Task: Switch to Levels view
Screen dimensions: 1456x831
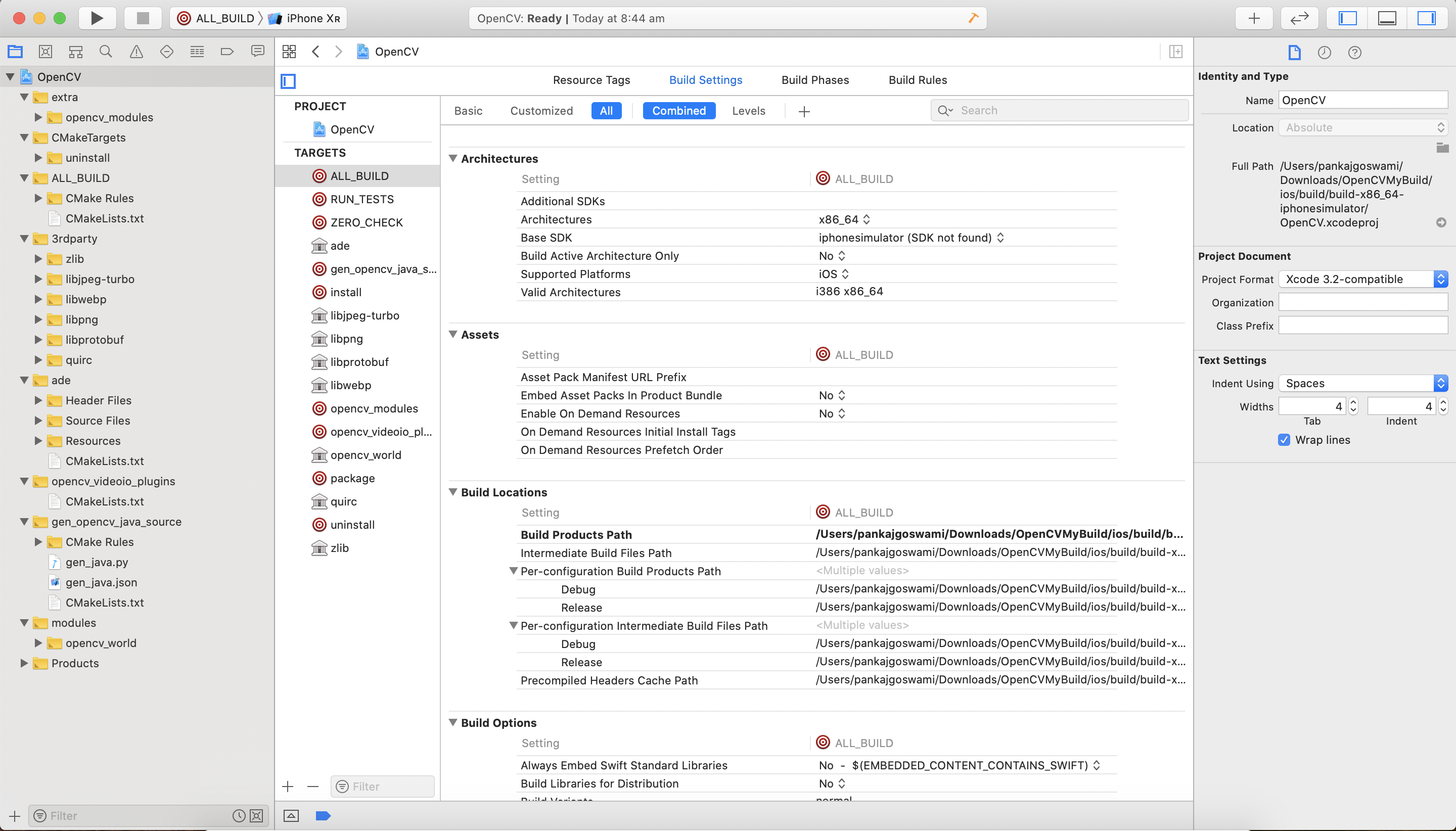Action: [x=749, y=111]
